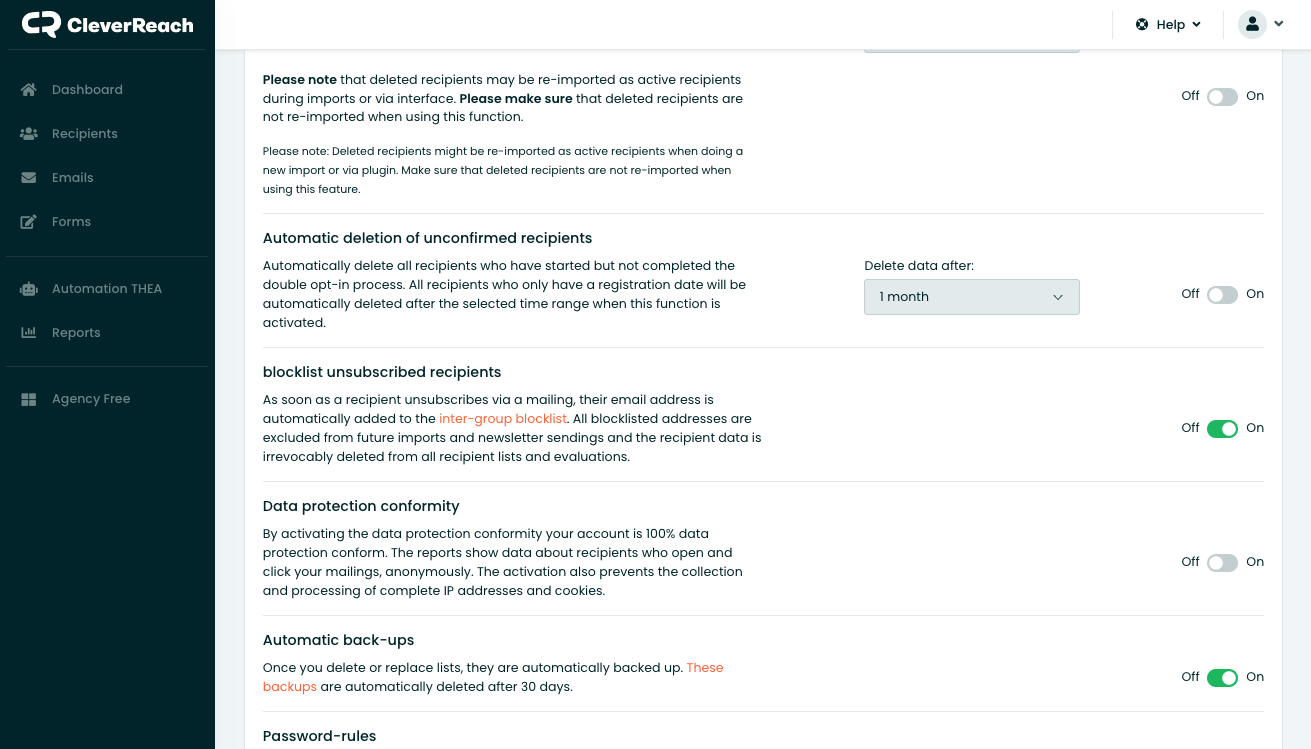1311x749 pixels.
Task: Switch off Automatic back-ups toggle
Action: pos(1222,677)
